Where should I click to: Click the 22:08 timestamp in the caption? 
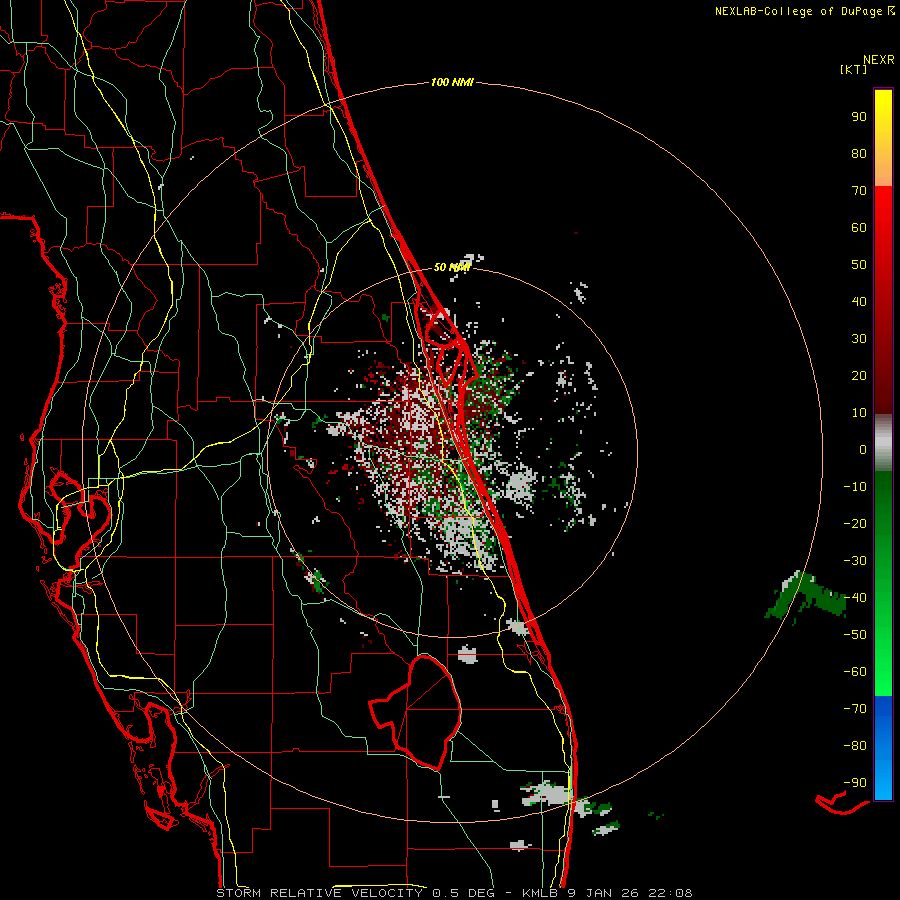(670, 893)
